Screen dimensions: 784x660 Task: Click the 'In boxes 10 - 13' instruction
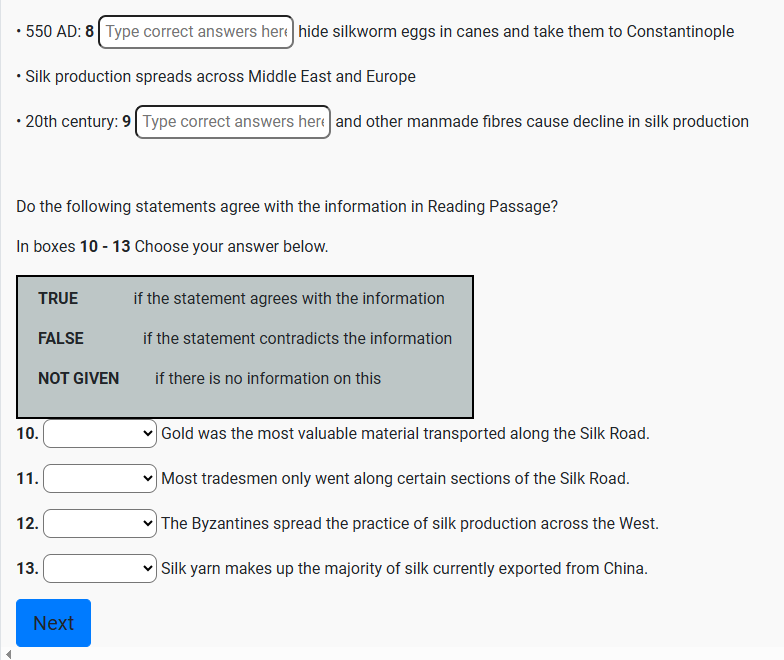point(172,247)
